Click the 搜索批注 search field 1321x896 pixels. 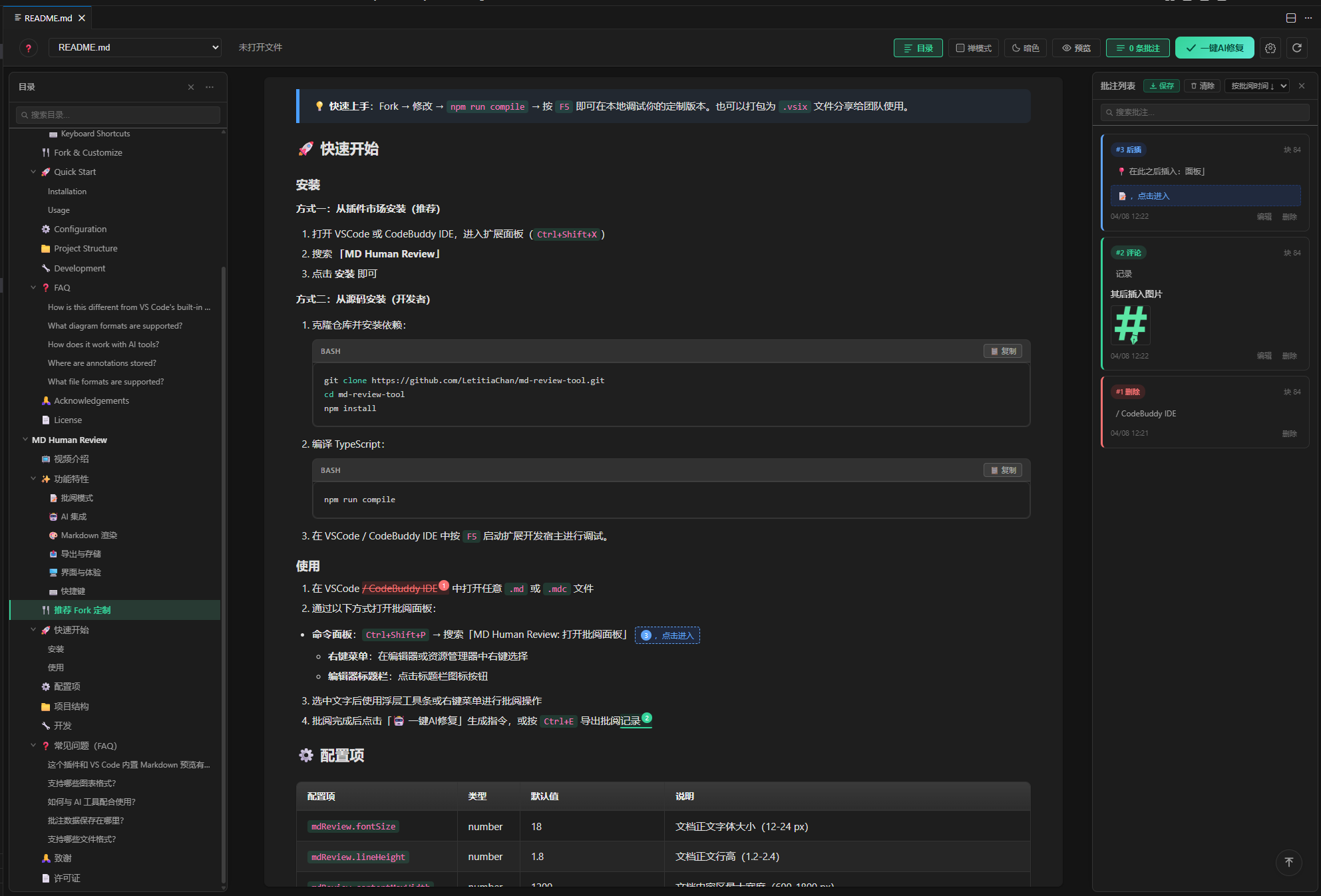tap(1205, 112)
